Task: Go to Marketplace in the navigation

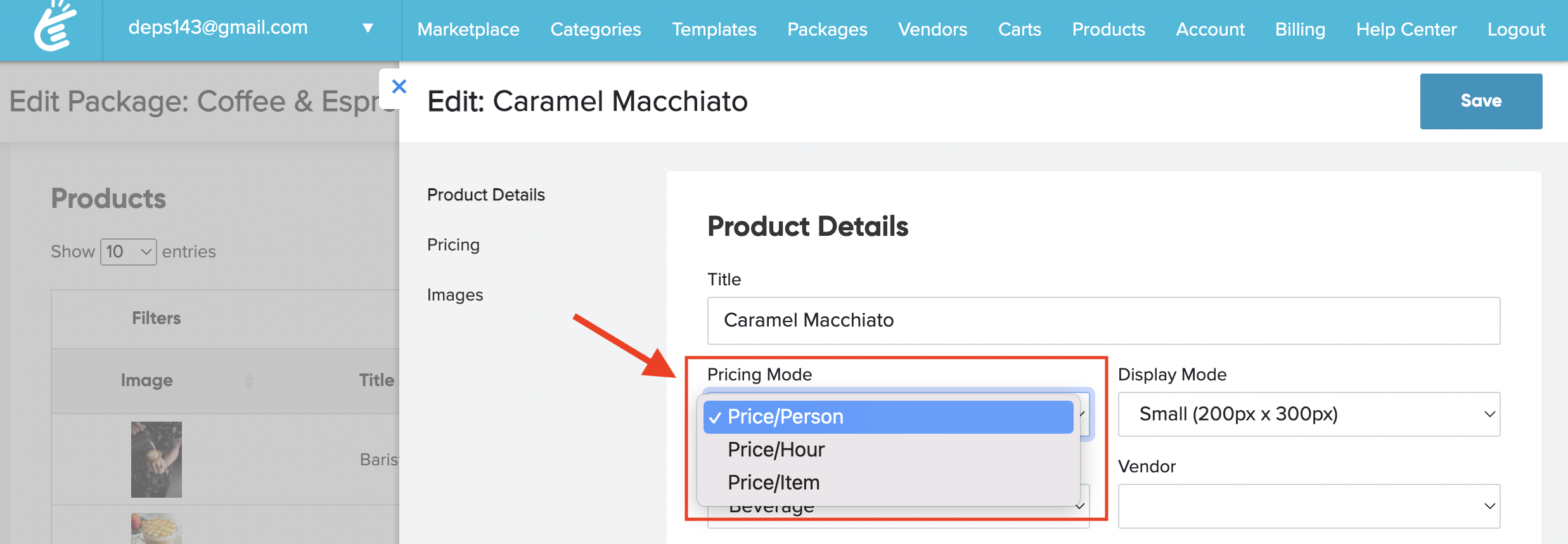Action: click(x=468, y=29)
